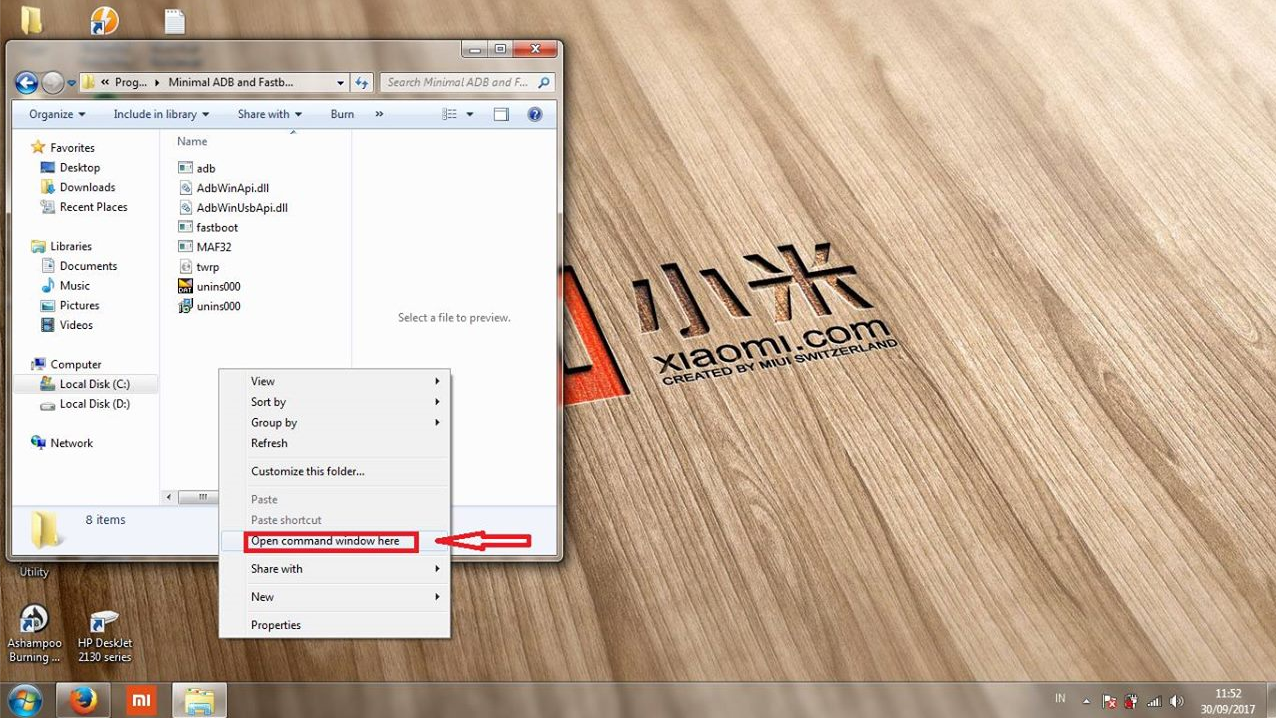1276x718 pixels.
Task: Open Music library
Action: pos(66,286)
